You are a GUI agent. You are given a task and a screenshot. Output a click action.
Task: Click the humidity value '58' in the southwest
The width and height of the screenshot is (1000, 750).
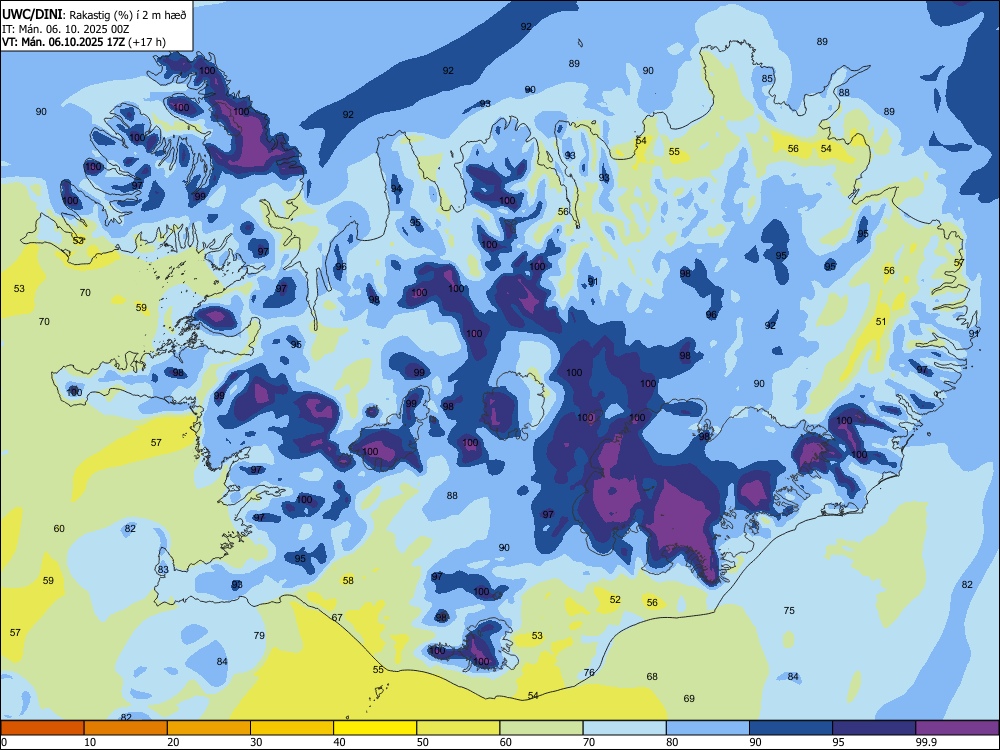coord(348,580)
